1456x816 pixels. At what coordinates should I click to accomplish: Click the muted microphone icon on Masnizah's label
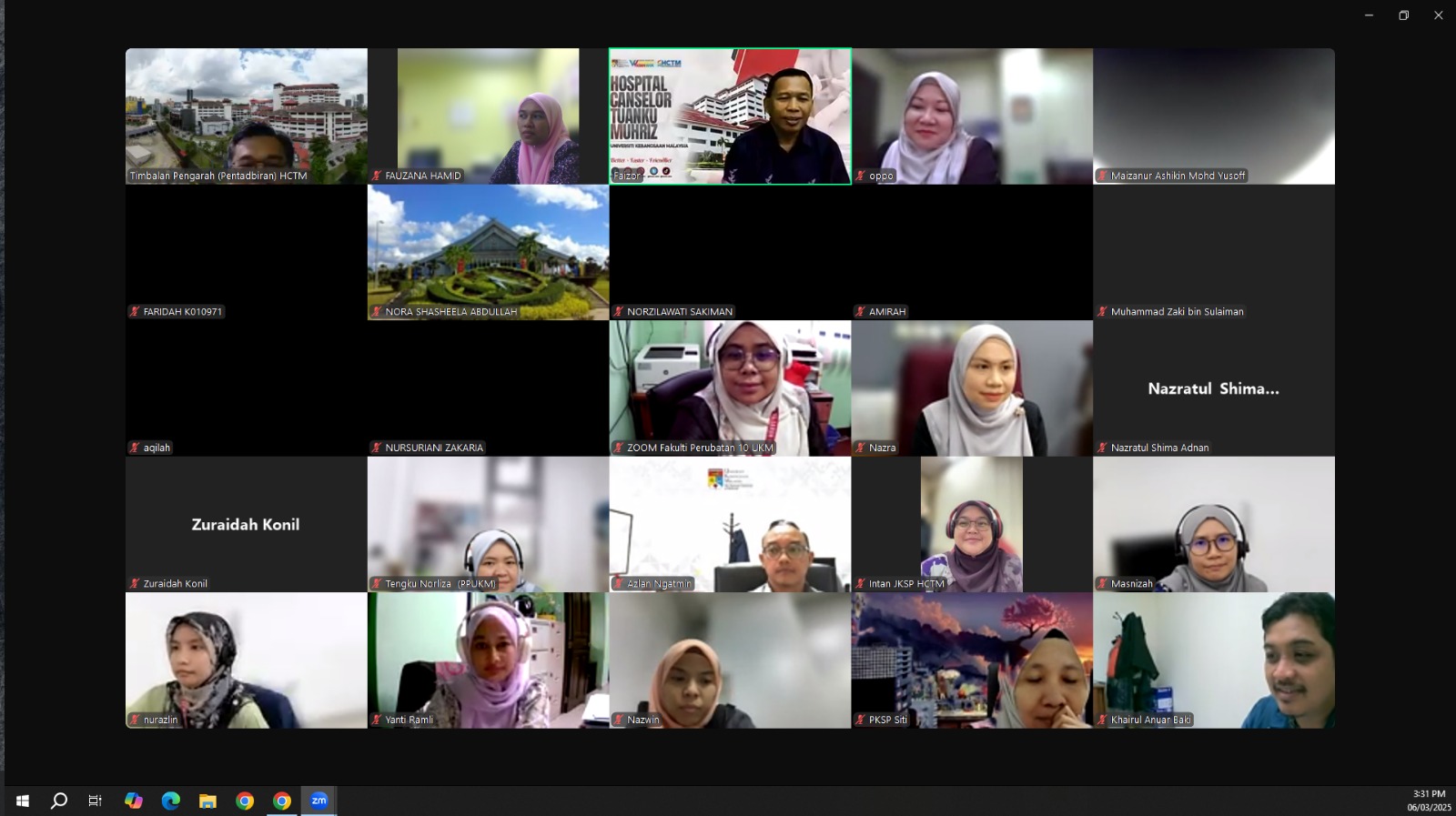click(1102, 584)
